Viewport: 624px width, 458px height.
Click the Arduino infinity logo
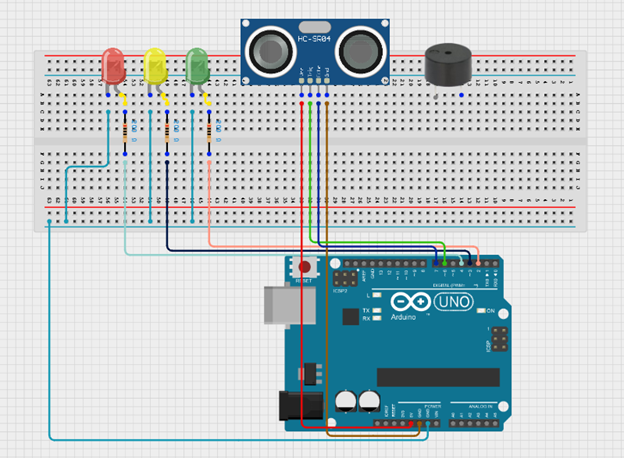pyautogui.click(x=410, y=302)
